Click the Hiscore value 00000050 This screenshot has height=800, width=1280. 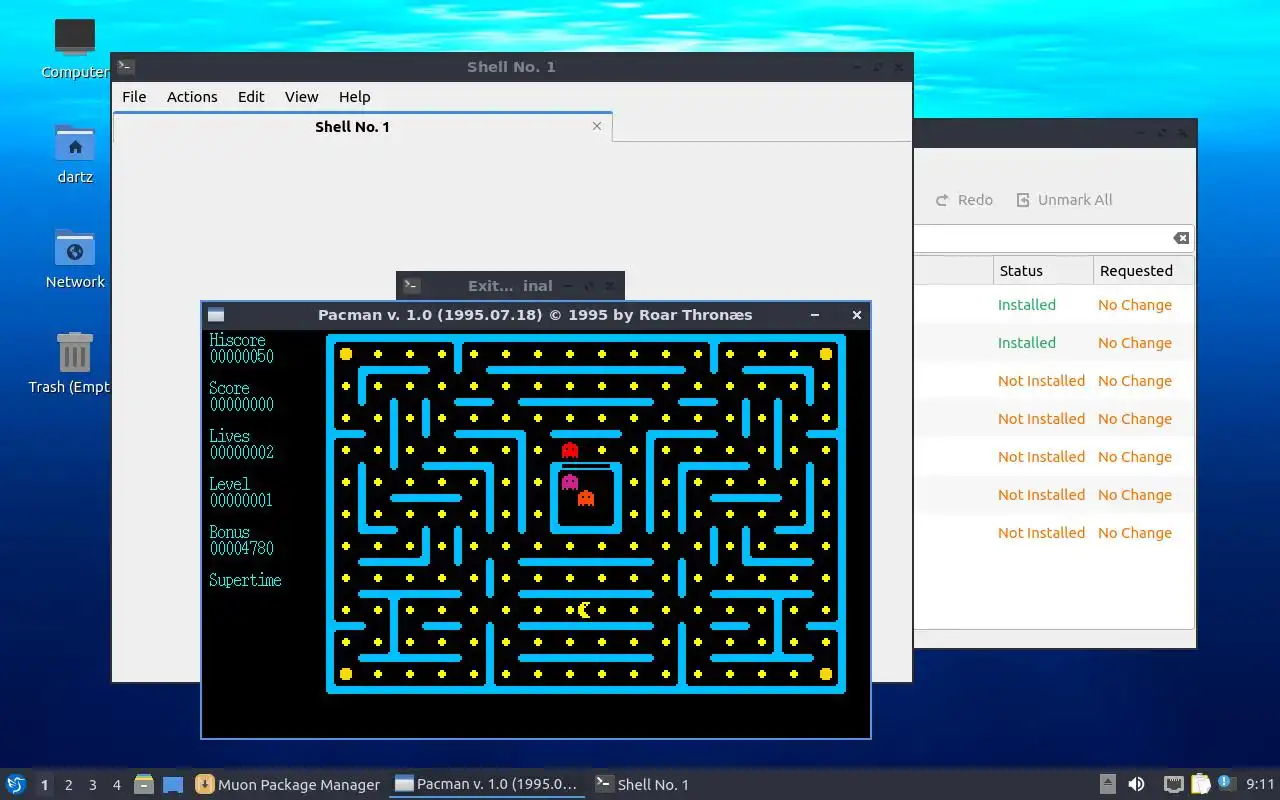click(242, 357)
